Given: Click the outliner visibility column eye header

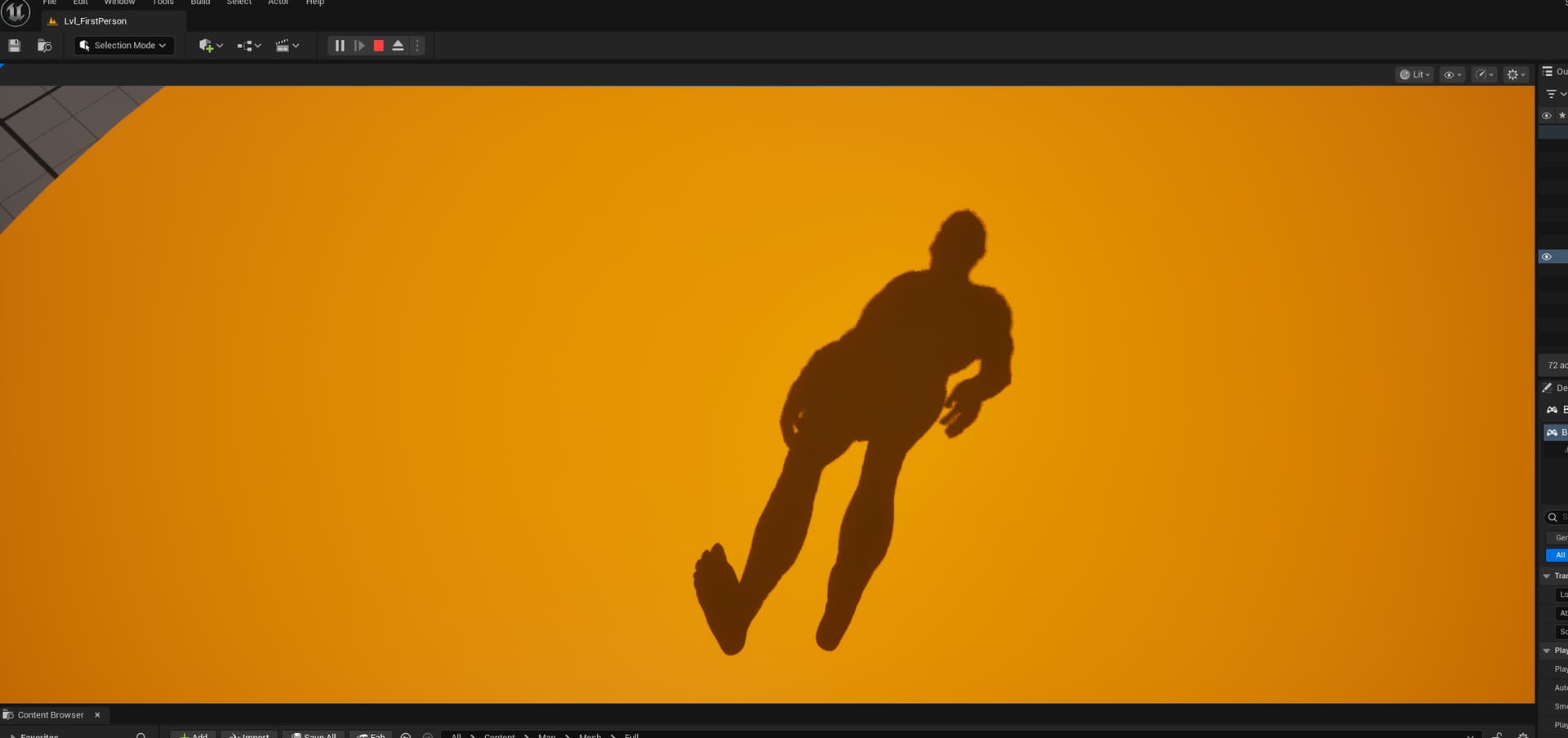Looking at the screenshot, I should [x=1546, y=116].
